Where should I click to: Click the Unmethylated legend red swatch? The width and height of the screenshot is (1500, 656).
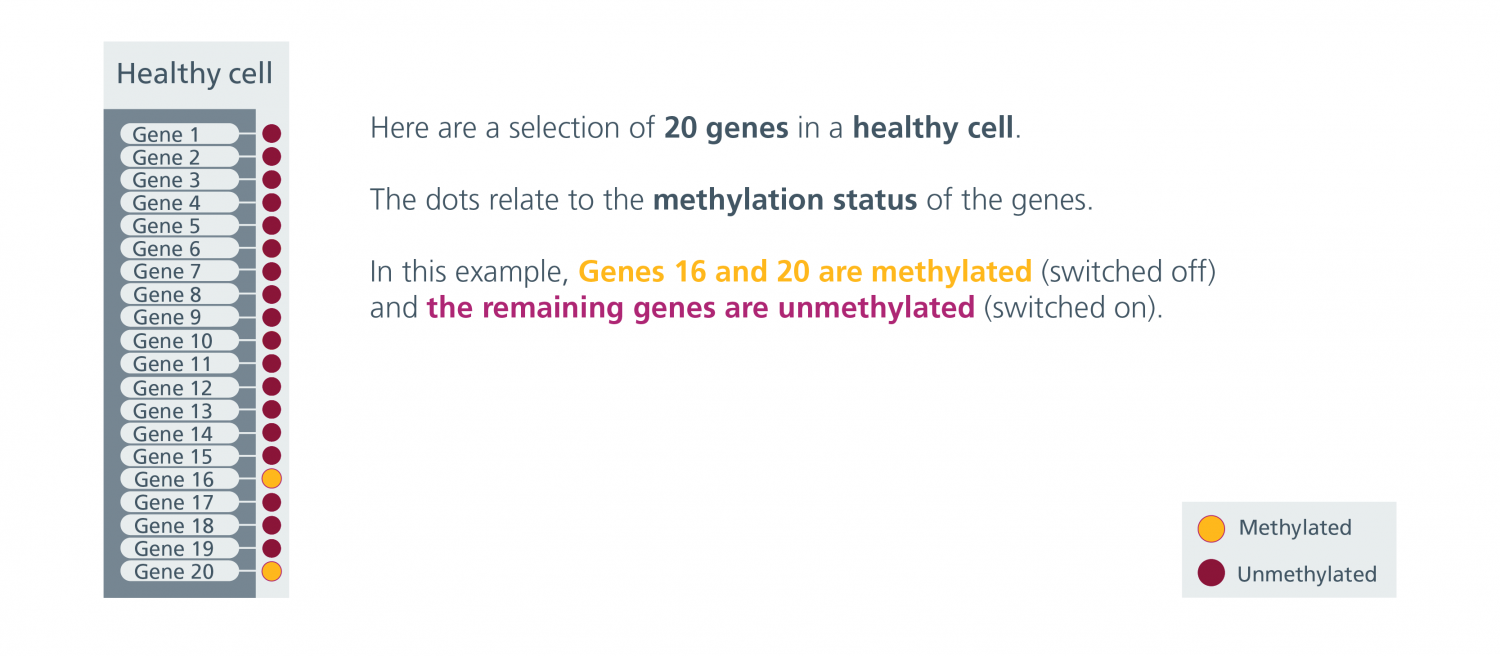pos(1211,574)
